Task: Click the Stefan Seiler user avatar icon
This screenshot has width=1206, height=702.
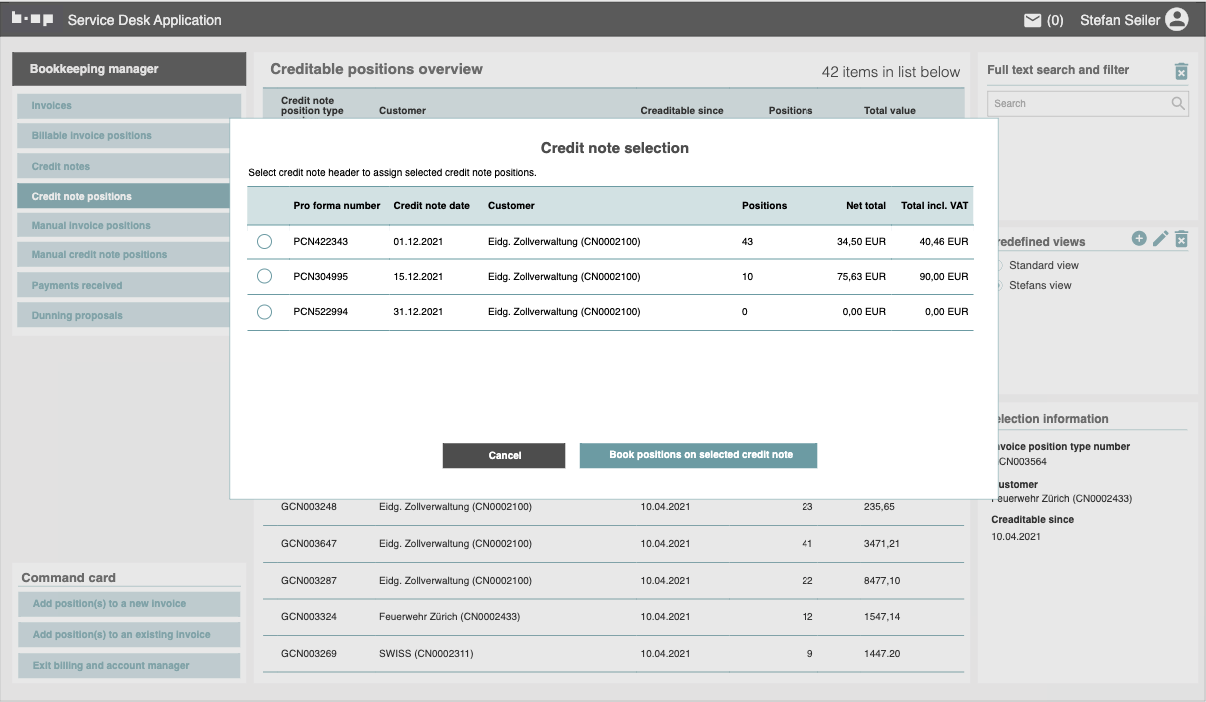Action: point(1177,20)
